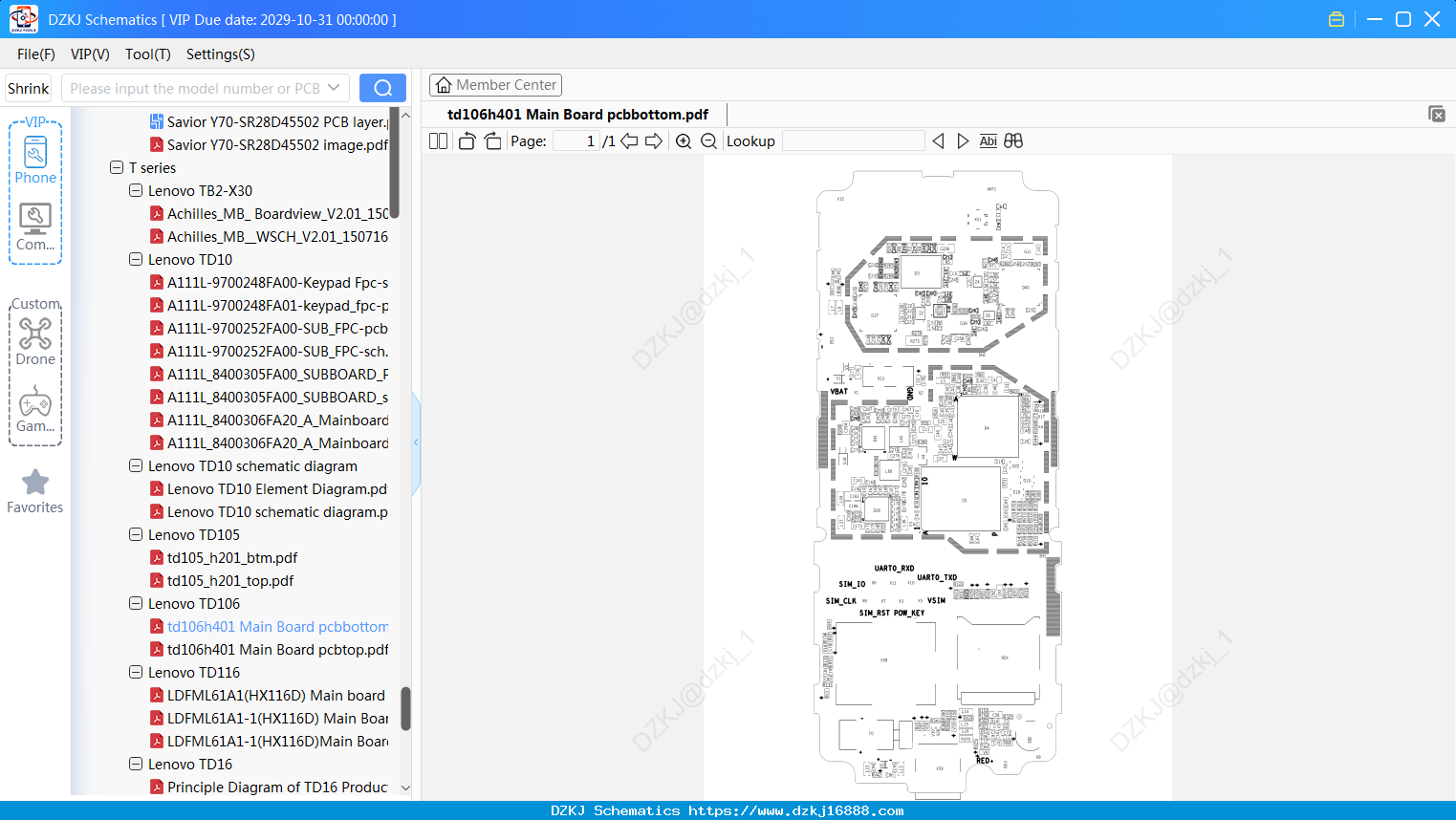Click the yellow toolbox icon in title bar
Viewport: 1456px width, 820px height.
pos(1336,19)
